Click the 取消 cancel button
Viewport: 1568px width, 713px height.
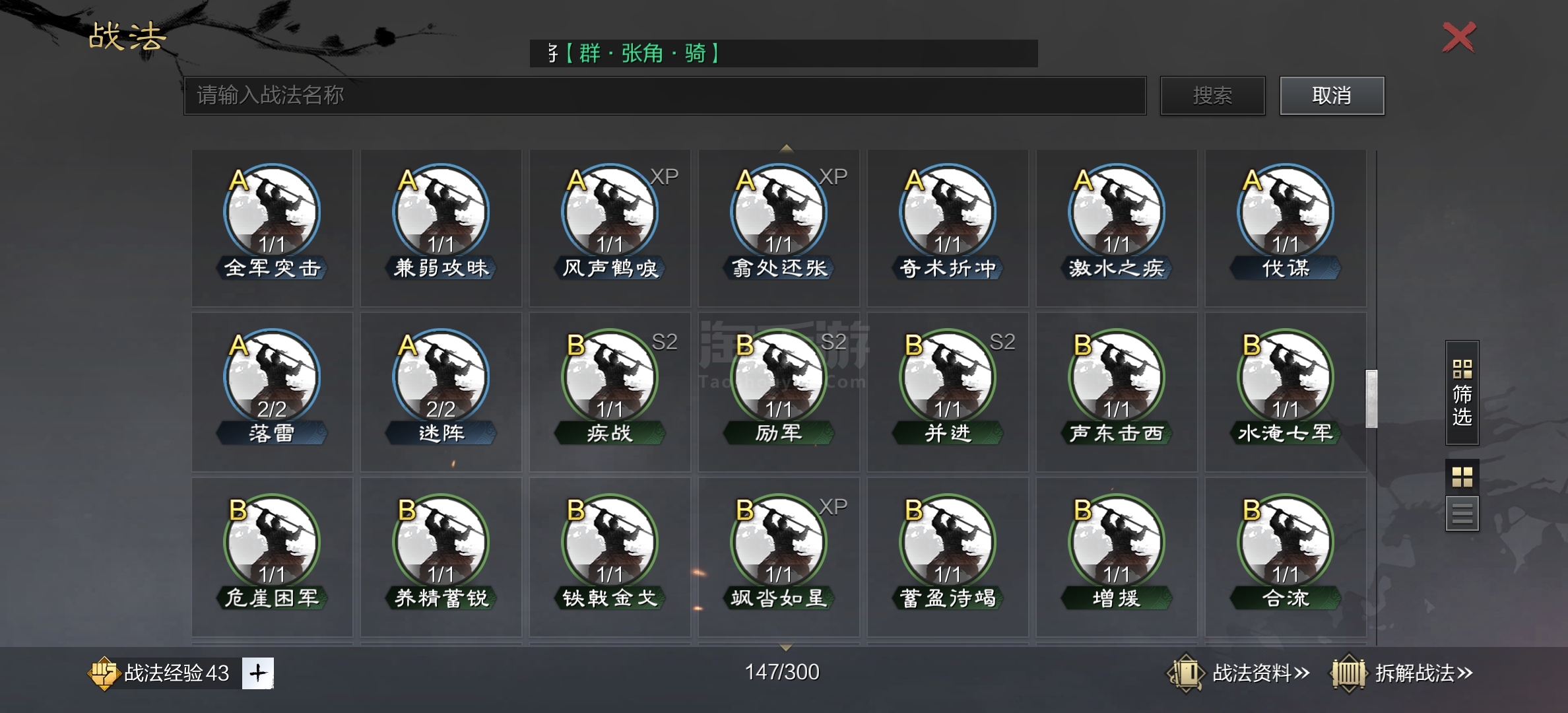coord(1332,96)
